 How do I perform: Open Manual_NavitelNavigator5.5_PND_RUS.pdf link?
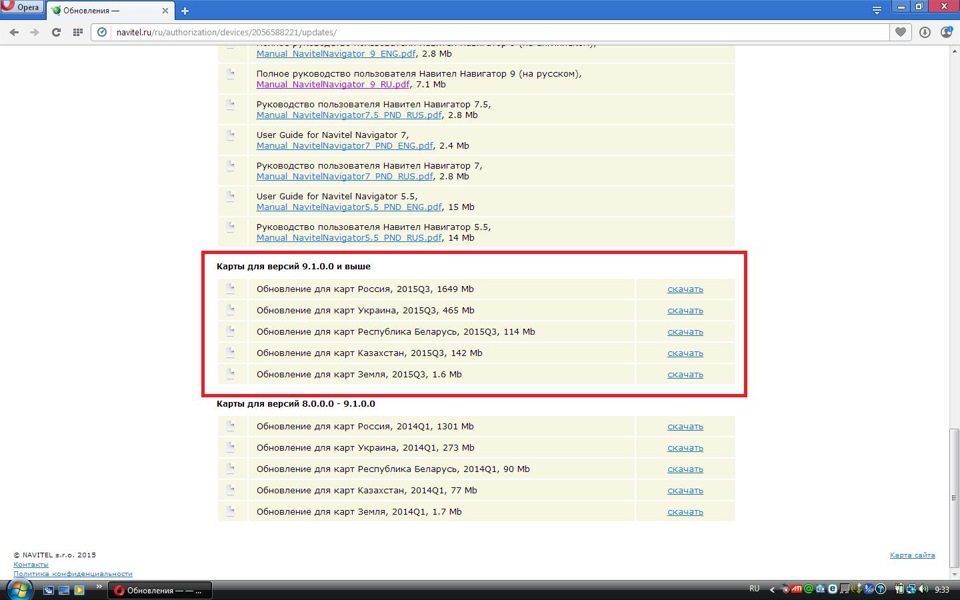[x=349, y=238]
